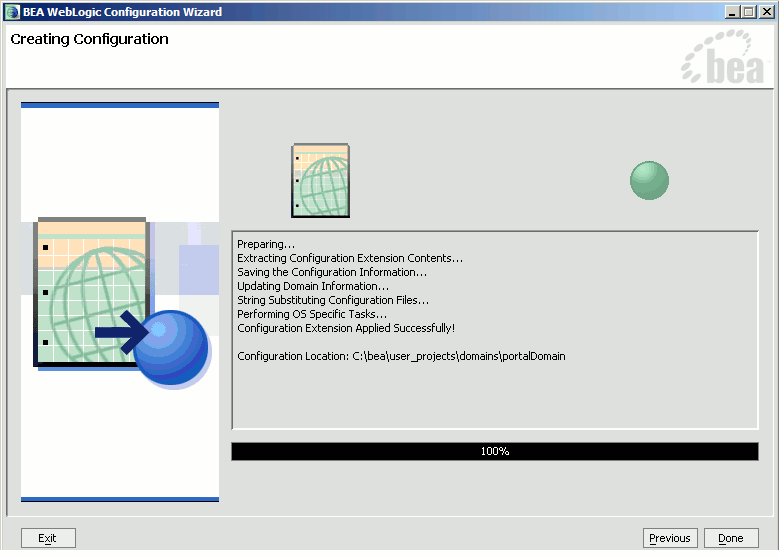
Task: Click 'String Substituting Configuration Files...' line
Action: click(333, 300)
